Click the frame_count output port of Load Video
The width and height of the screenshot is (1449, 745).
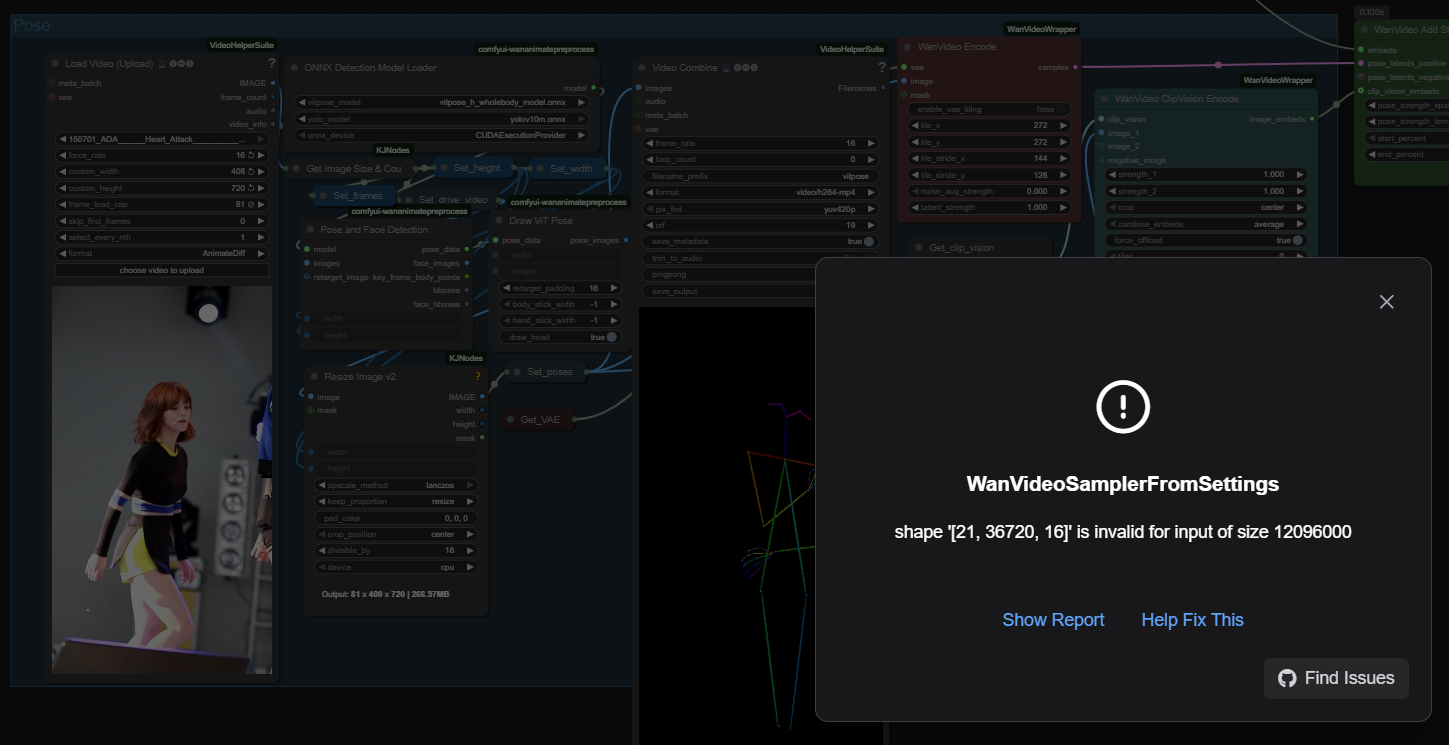coord(273,97)
